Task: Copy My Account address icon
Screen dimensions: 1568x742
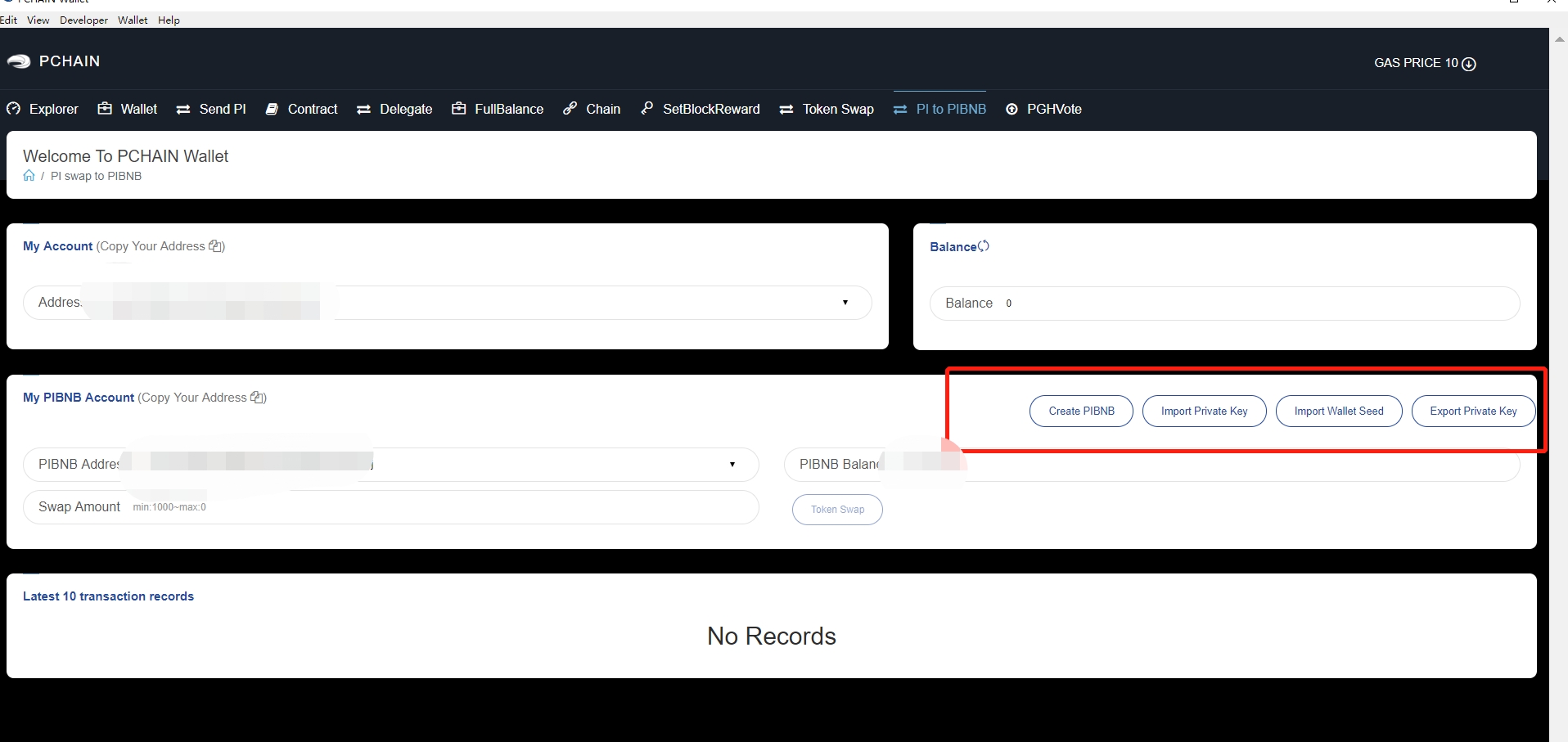Action: 215,246
